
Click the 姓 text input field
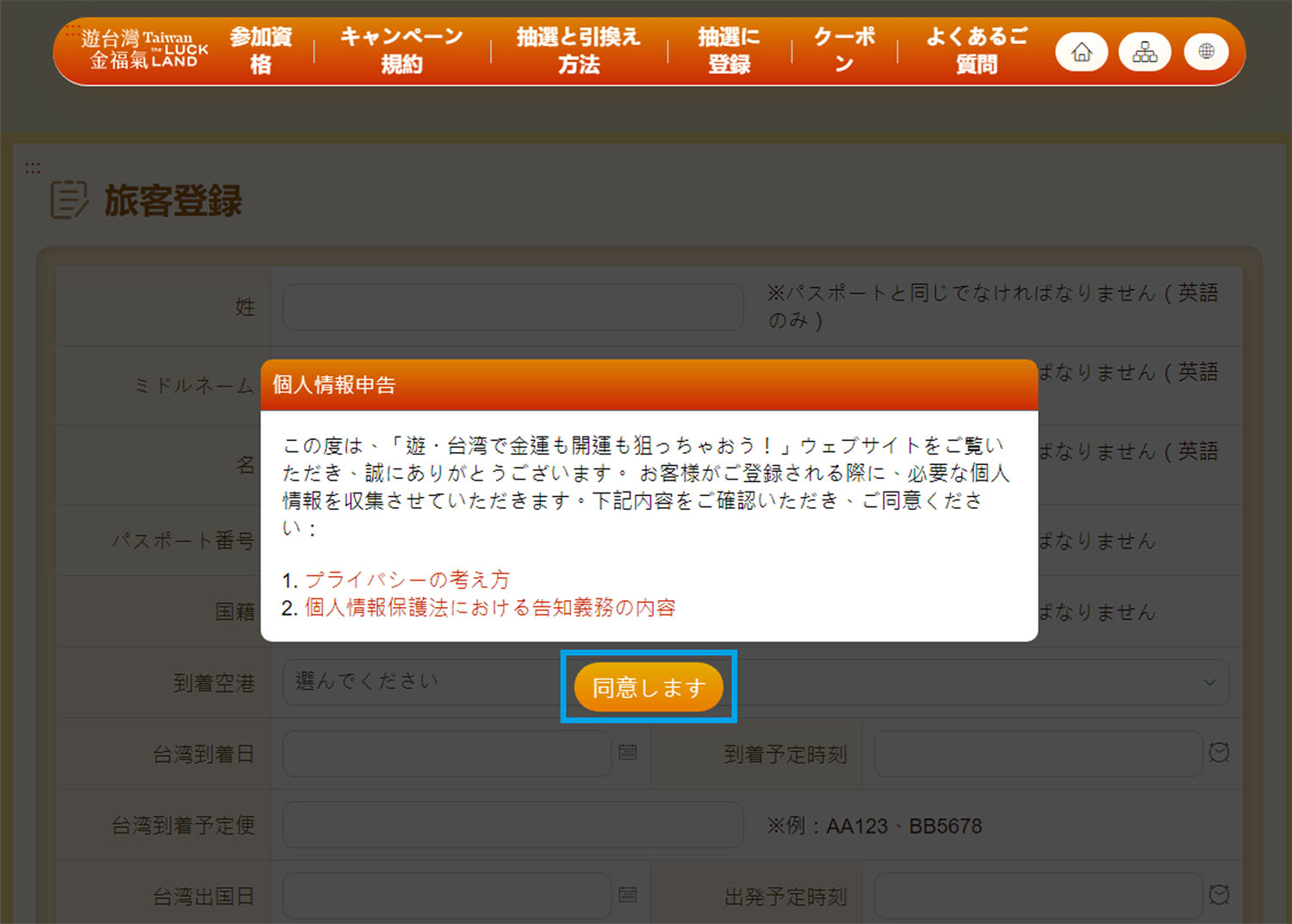512,307
